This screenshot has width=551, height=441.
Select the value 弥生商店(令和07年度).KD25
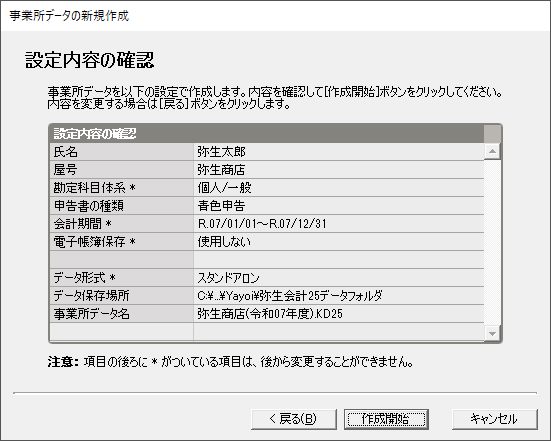pyautogui.click(x=338, y=314)
